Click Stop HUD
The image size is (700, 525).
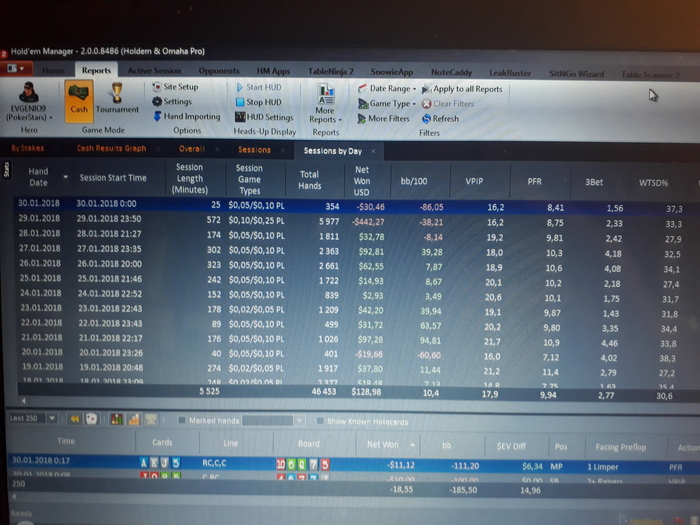coord(258,102)
